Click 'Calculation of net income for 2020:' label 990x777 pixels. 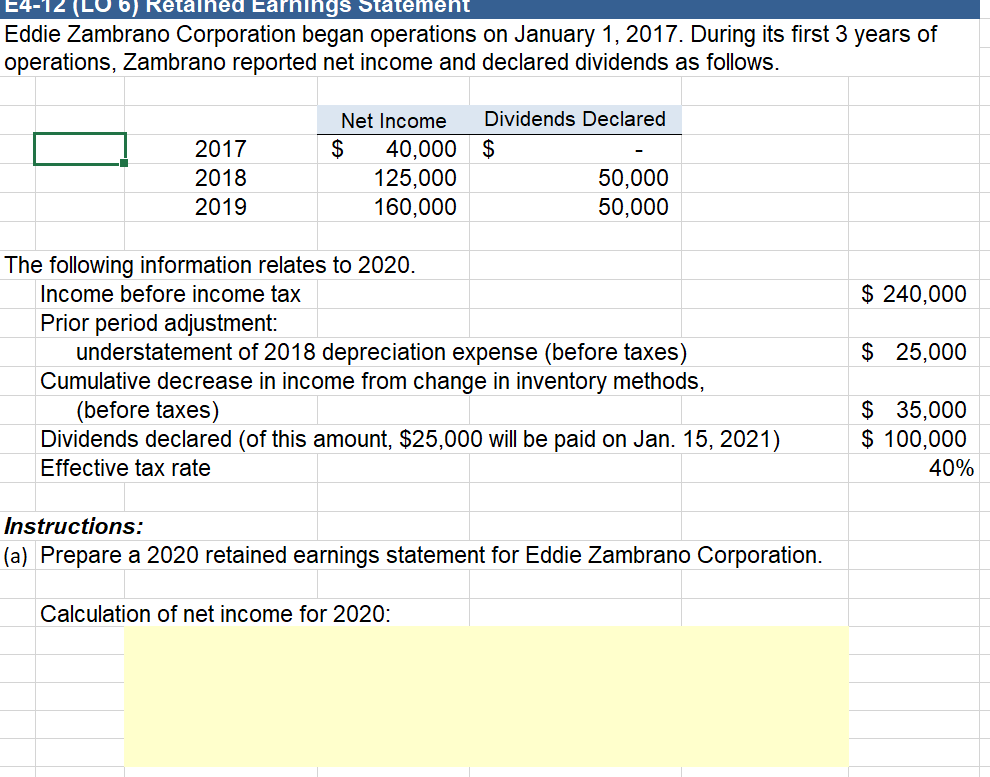[x=215, y=614]
